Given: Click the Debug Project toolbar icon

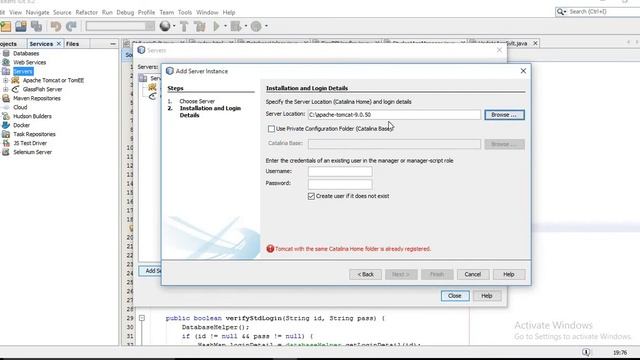Looking at the screenshot, I should coord(236,27).
